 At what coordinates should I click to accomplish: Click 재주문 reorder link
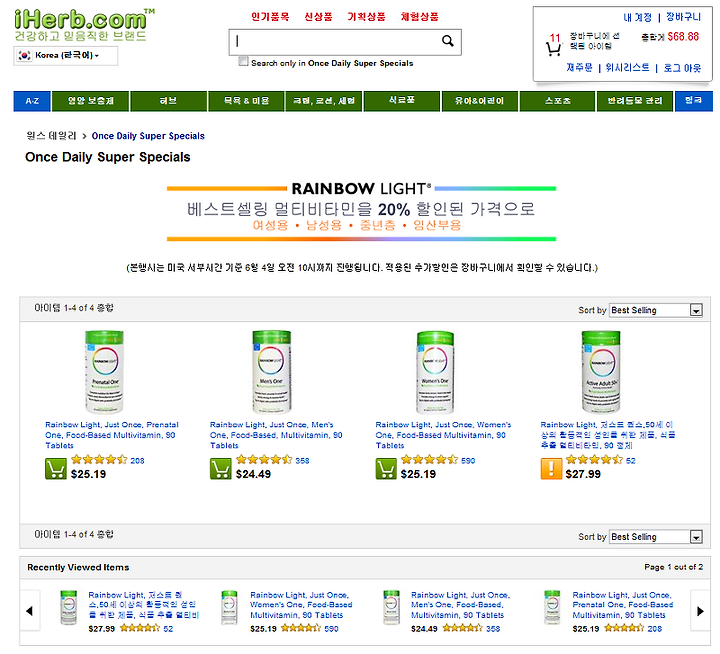point(579,68)
